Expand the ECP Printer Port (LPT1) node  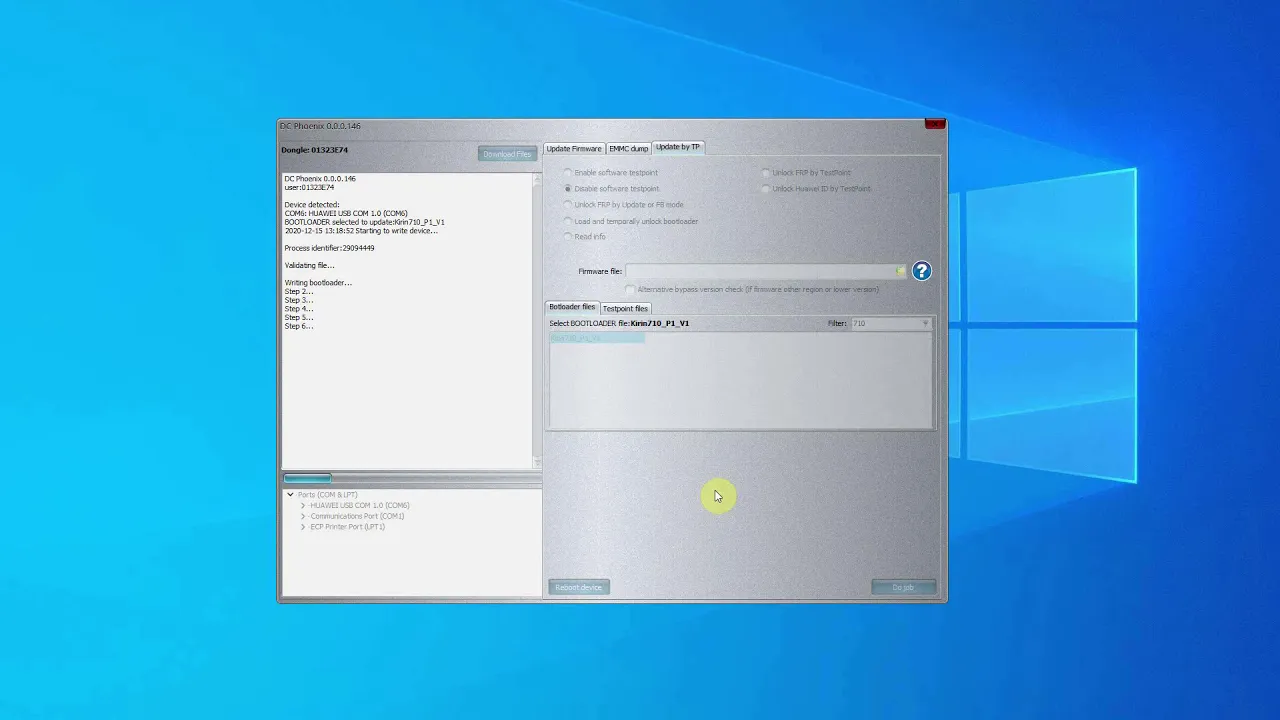pos(303,527)
